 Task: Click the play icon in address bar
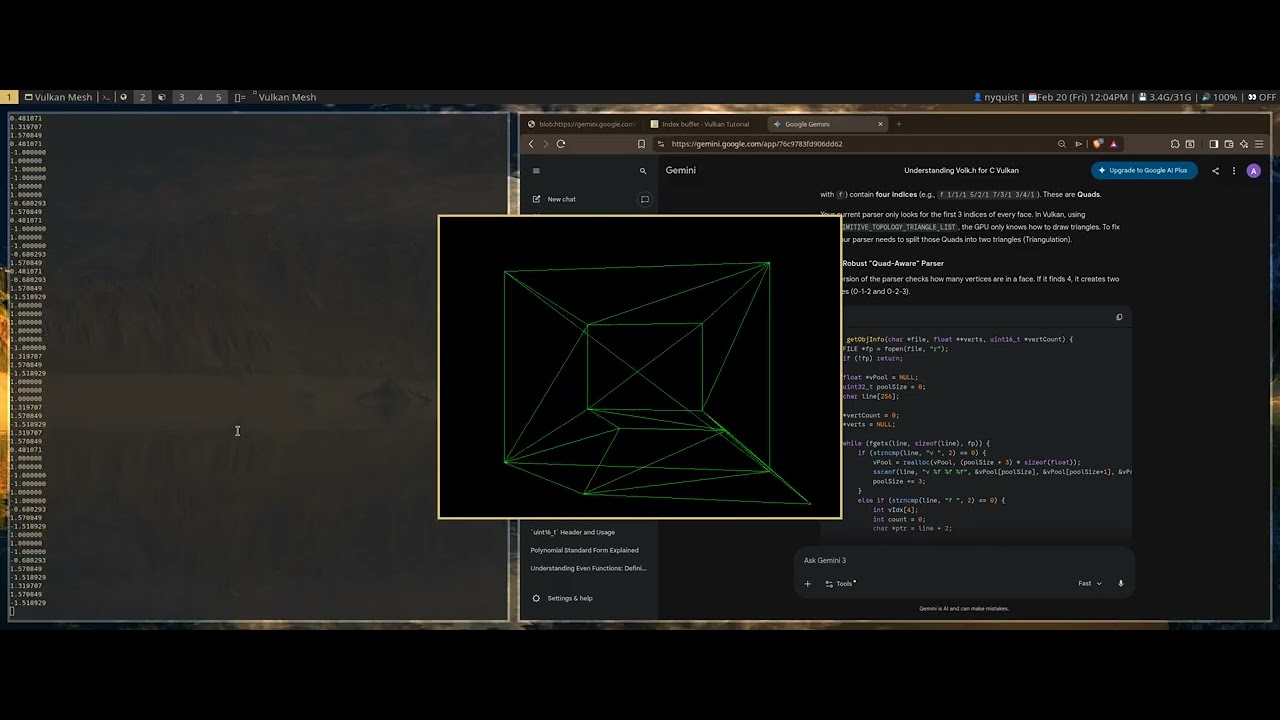click(x=1079, y=144)
